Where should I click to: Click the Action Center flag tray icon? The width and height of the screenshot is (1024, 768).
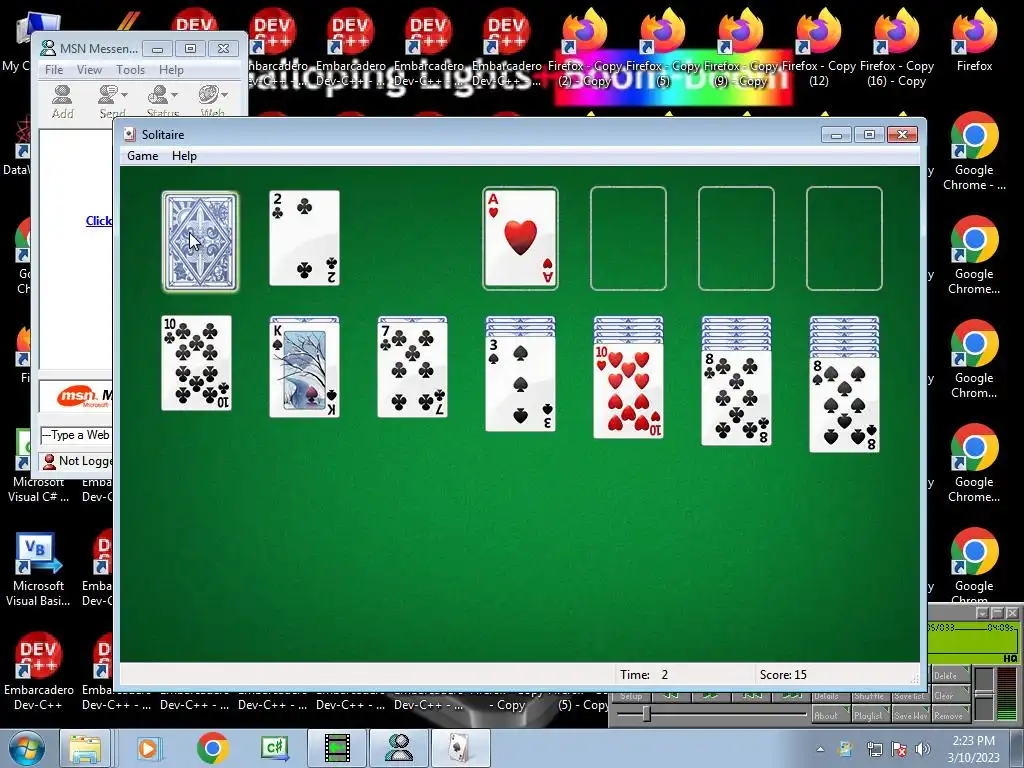tap(899, 749)
